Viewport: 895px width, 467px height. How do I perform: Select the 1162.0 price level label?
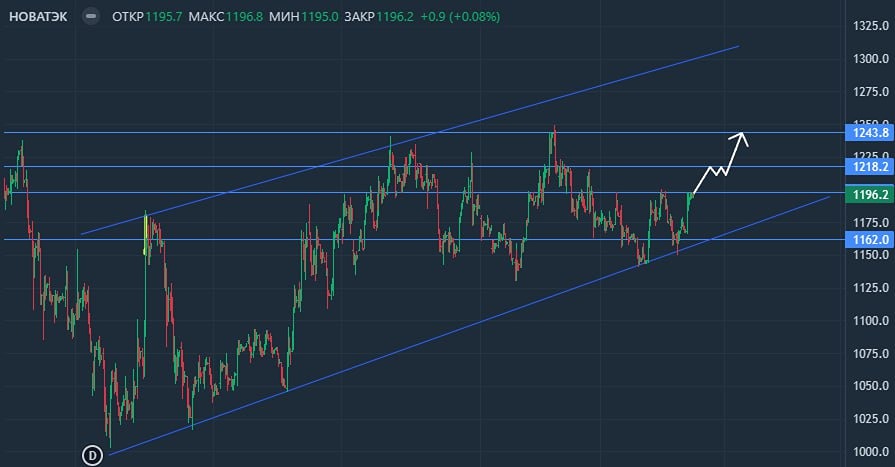(x=870, y=239)
